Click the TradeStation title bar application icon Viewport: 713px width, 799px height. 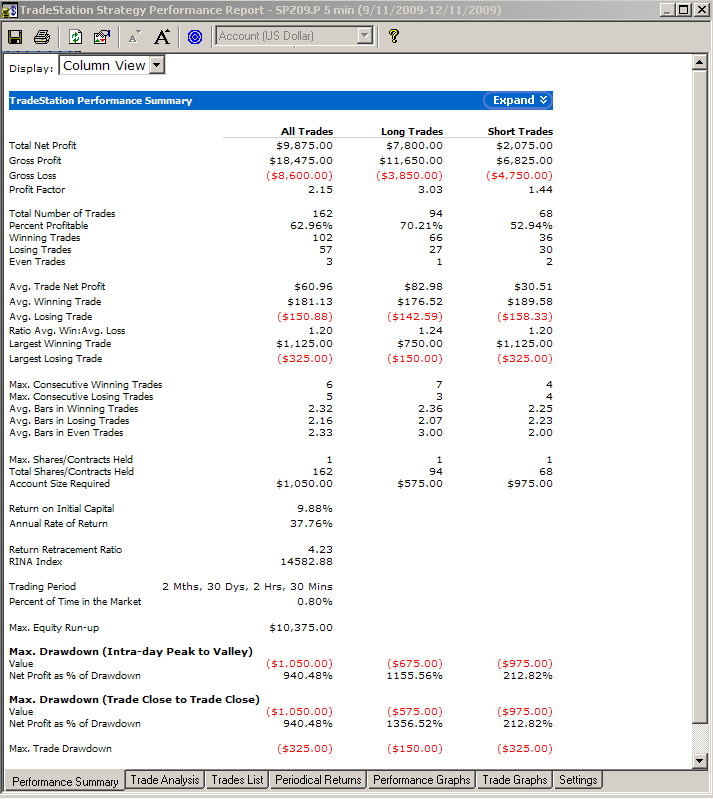[9, 10]
